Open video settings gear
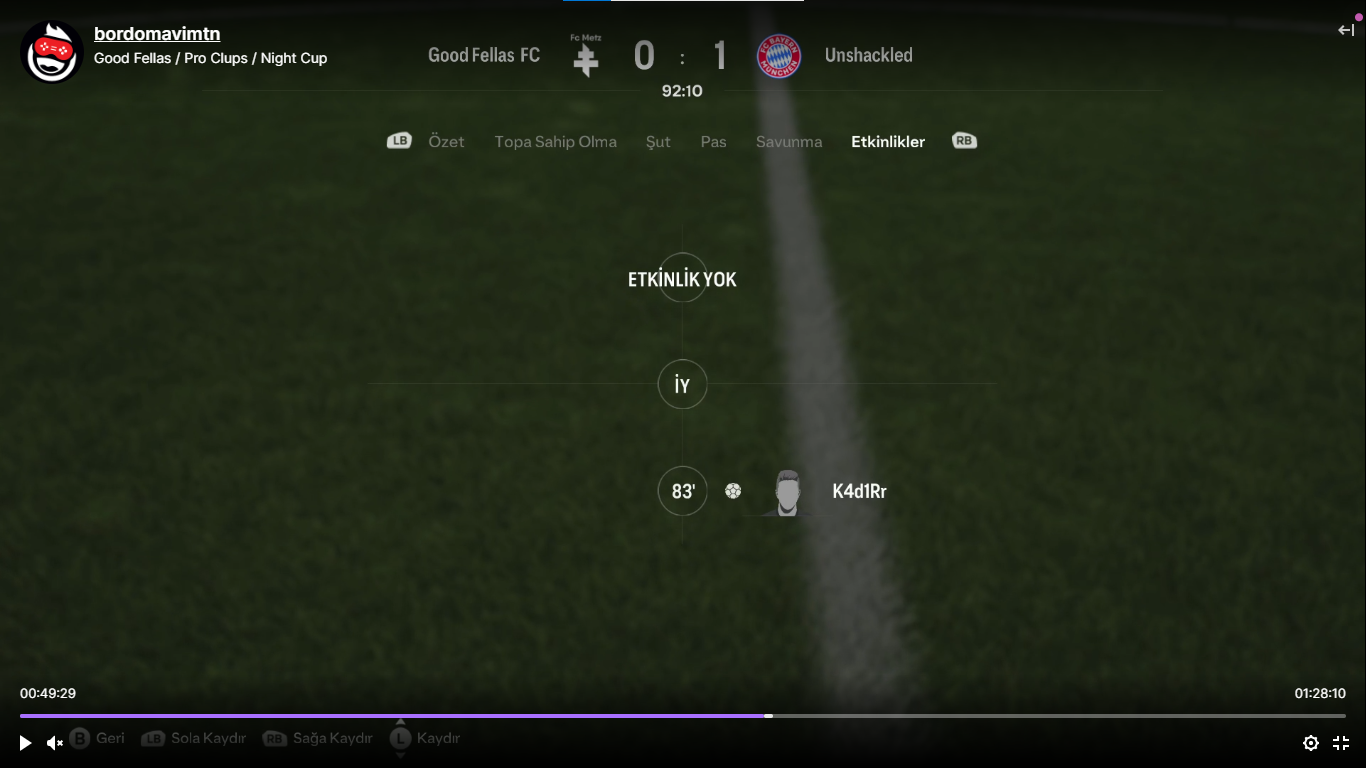1366x768 pixels. 1311,743
